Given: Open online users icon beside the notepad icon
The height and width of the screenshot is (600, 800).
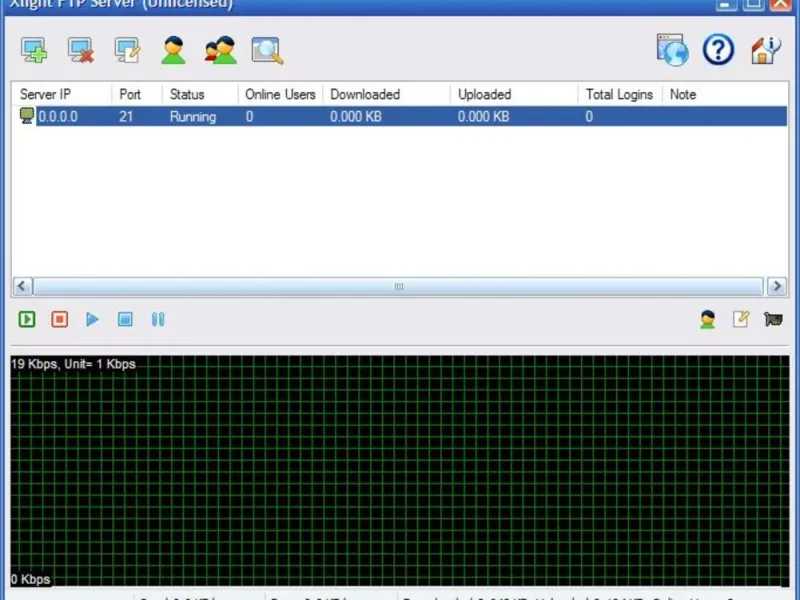Looking at the screenshot, I should (708, 319).
